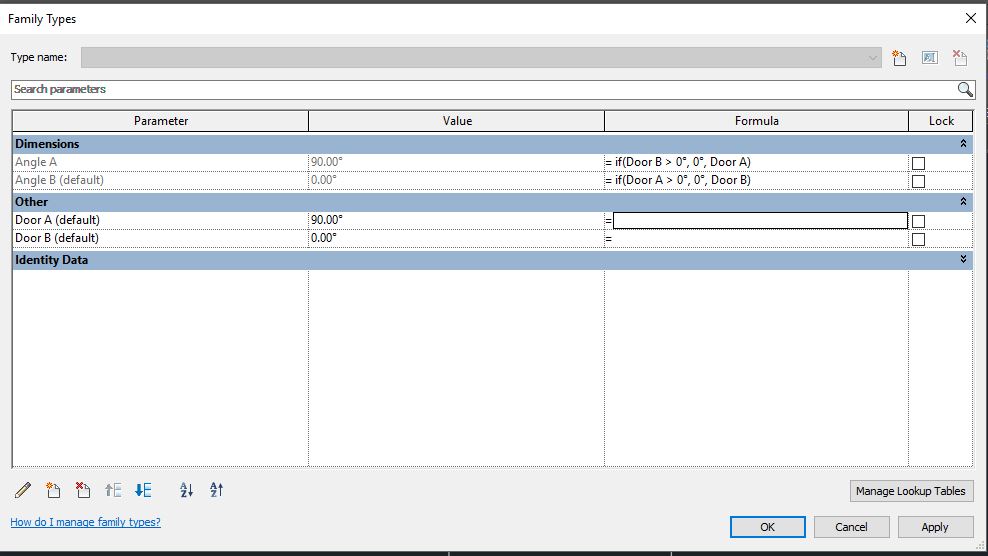The width and height of the screenshot is (988, 556).
Task: Close the Family Types dialog
Action: click(970, 18)
